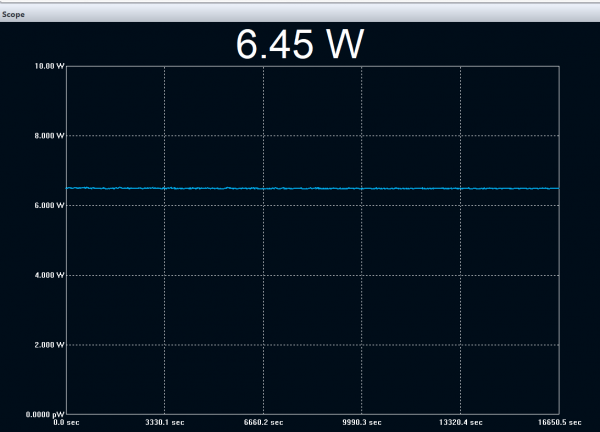Image resolution: width=600 pixels, height=432 pixels.
Task: Click grid intersection of 2.000 W and 3330.1 sec
Action: coord(164,344)
